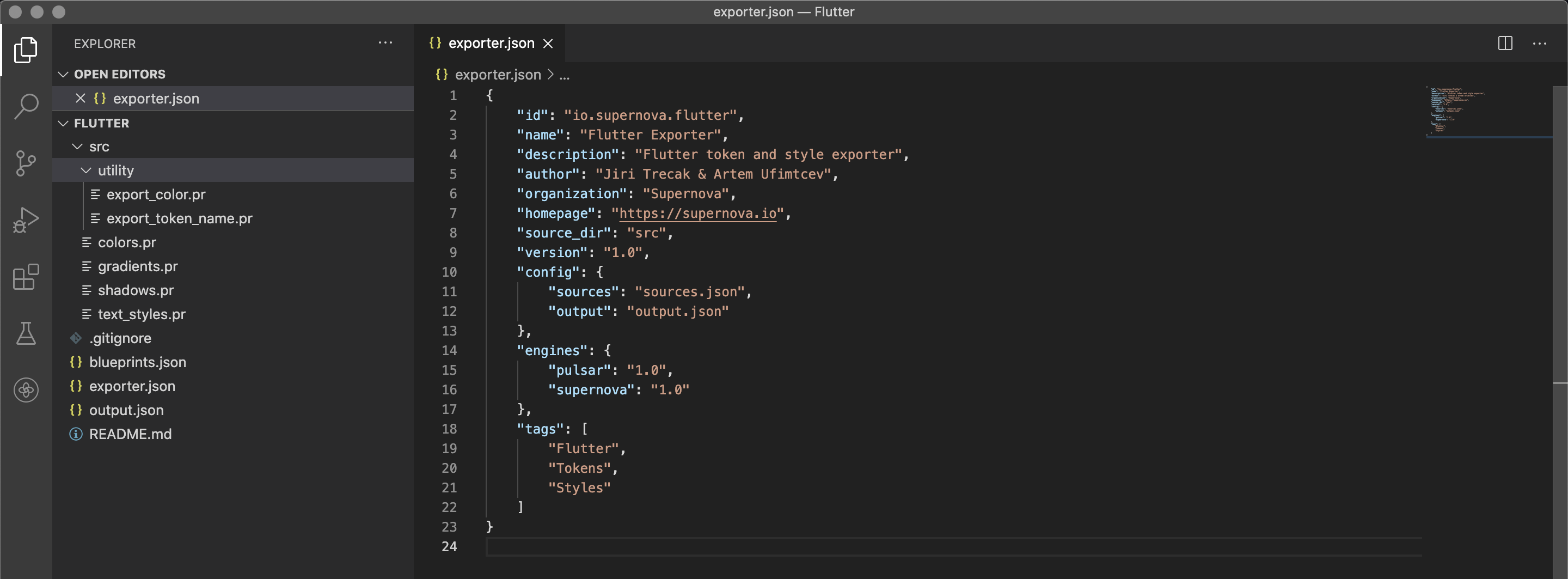Click "io.supernova.flutter" id value
The height and width of the screenshot is (579, 1568).
pyautogui.click(x=650, y=115)
